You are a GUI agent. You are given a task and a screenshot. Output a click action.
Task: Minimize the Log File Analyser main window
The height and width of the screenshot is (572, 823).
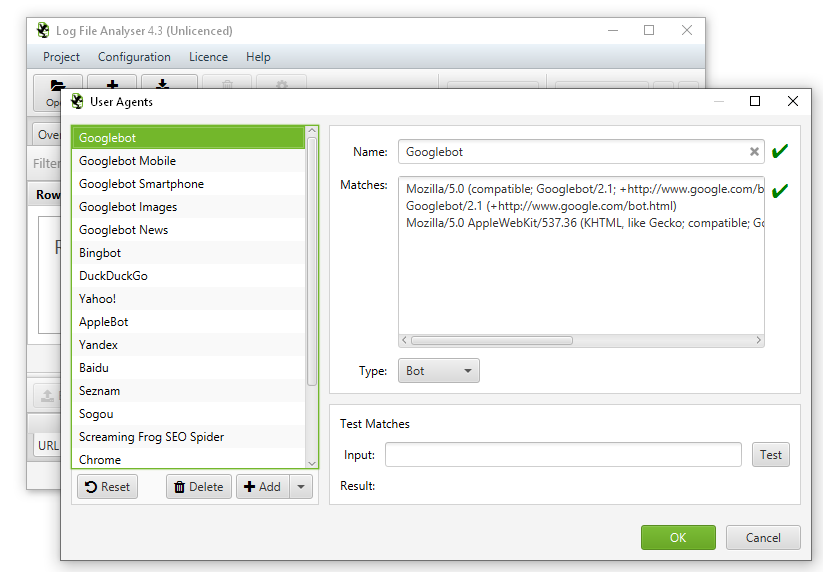[x=613, y=30]
